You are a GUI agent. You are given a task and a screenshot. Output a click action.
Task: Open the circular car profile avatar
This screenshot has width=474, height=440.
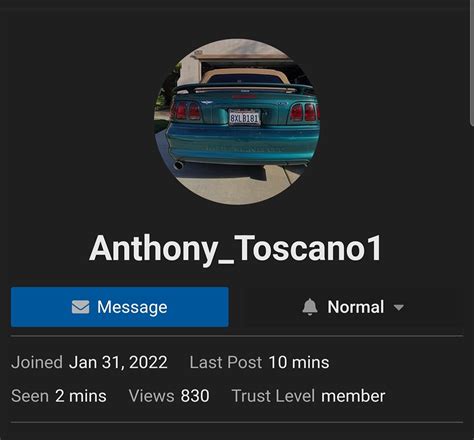click(x=237, y=122)
